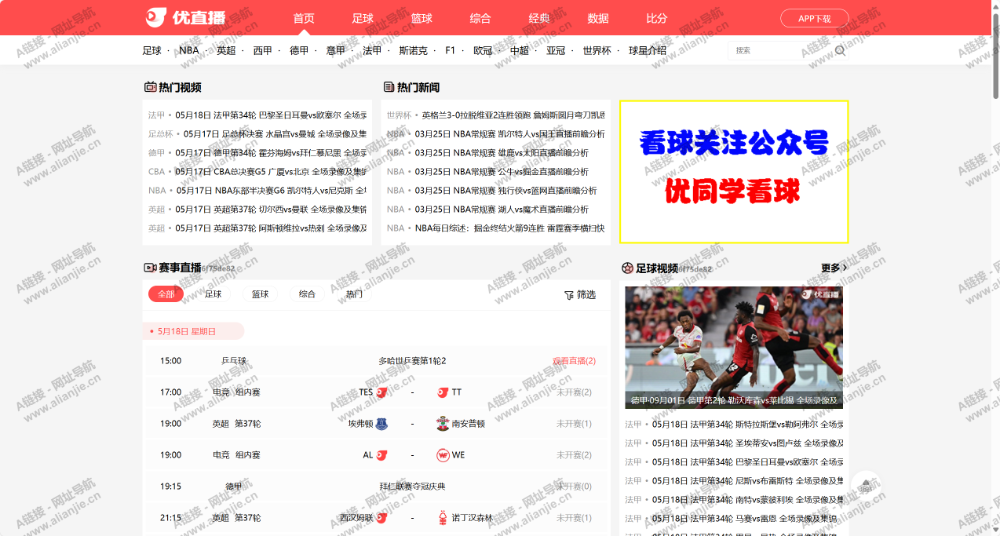The height and width of the screenshot is (536, 1000).
Task: Click the 热门视频 TV icon
Action: [x=150, y=87]
